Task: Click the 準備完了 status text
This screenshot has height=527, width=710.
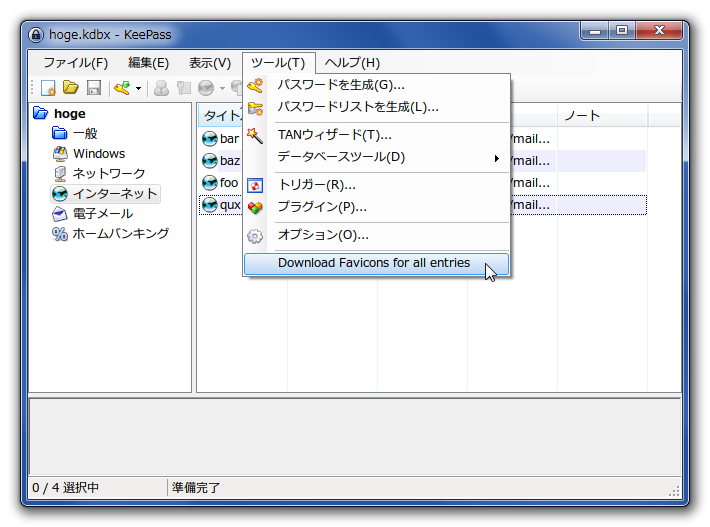Action: (196, 488)
